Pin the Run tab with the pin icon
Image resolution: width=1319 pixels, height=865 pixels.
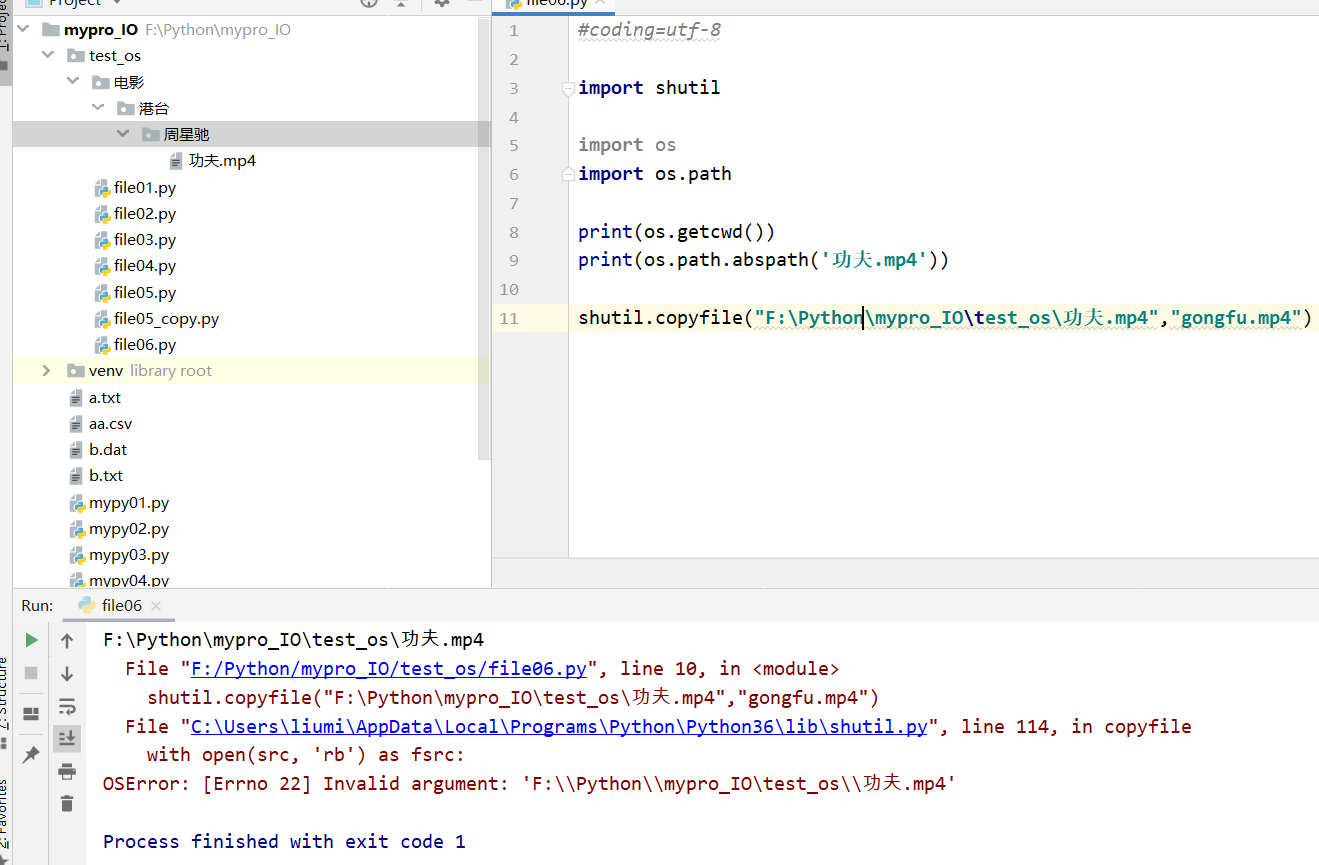[x=31, y=754]
